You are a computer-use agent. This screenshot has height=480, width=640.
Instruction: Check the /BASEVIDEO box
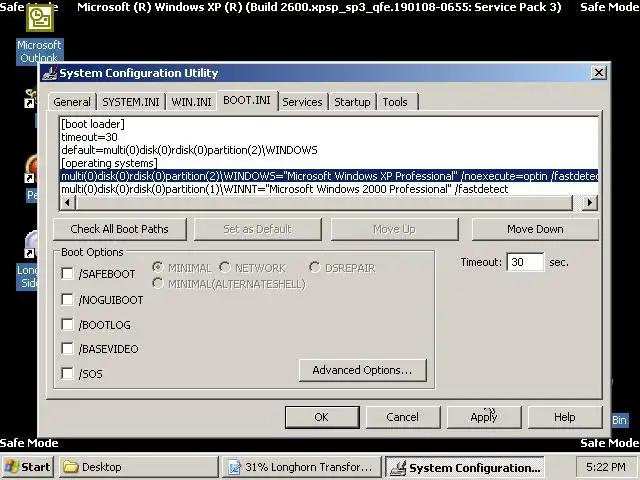pos(67,349)
